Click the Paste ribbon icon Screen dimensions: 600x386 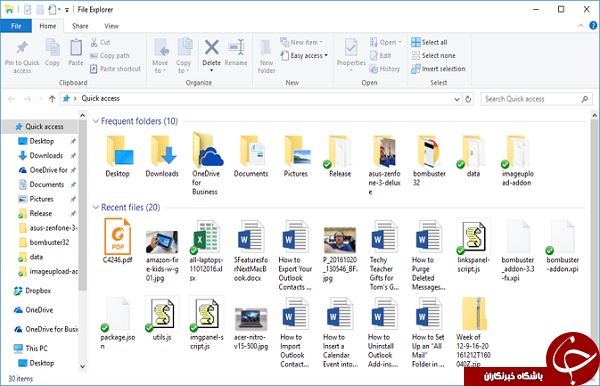(x=76, y=48)
